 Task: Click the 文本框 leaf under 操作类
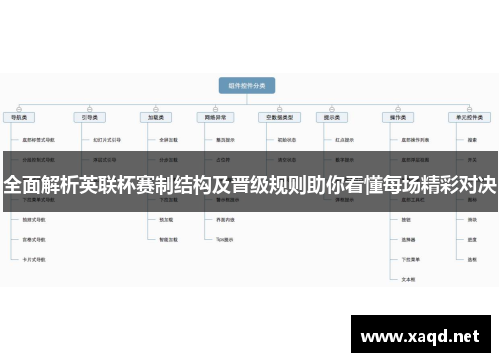pos(408,280)
